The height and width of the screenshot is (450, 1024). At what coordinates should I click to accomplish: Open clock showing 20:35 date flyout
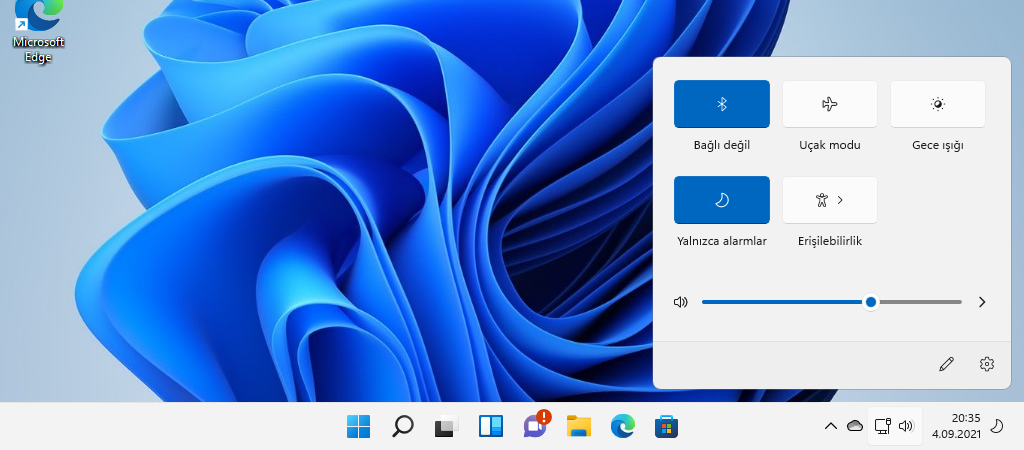coord(956,426)
